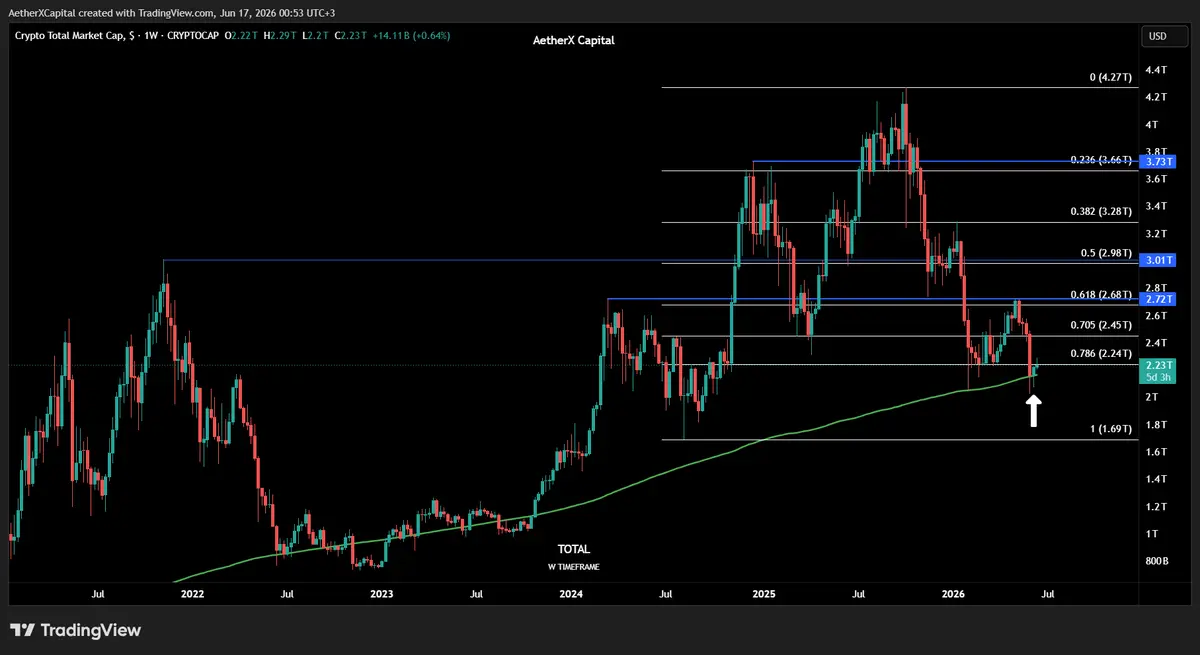The height and width of the screenshot is (655, 1200).
Task: Click the 2026 time axis label
Action: (954, 594)
